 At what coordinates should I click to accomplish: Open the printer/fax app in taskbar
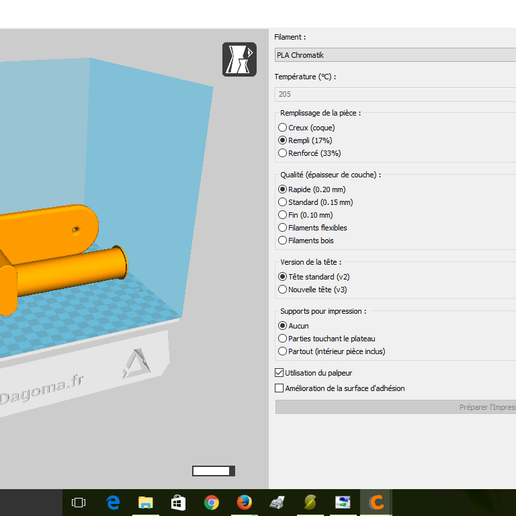click(x=277, y=502)
